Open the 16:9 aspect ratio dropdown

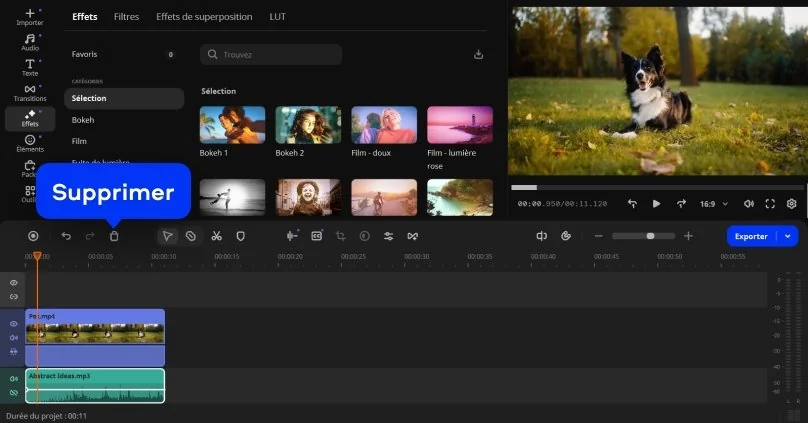point(712,203)
